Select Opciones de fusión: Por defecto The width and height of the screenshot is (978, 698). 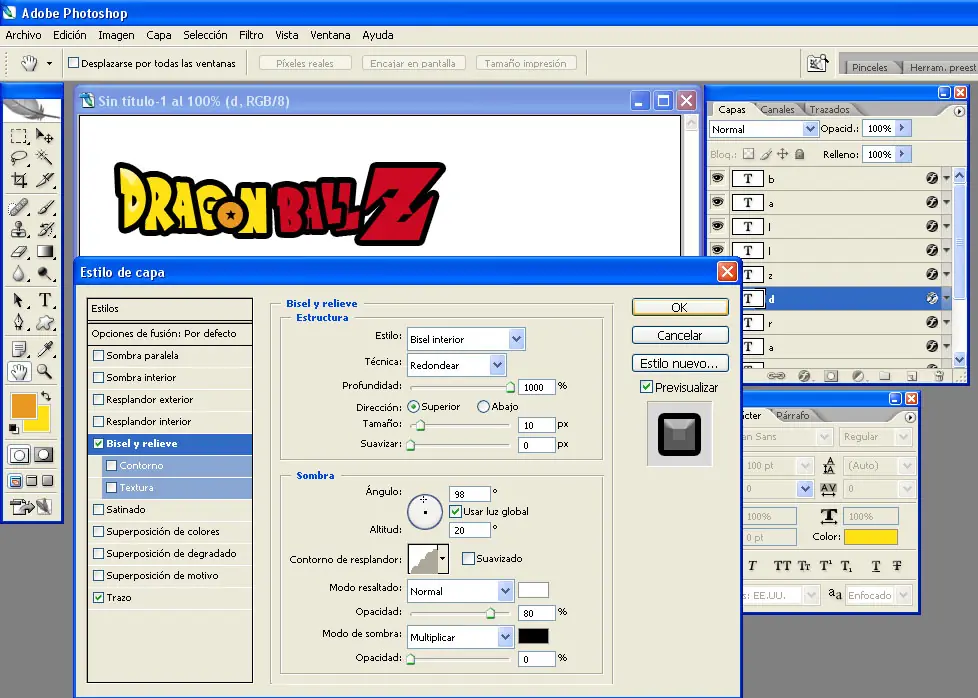[x=170, y=334]
